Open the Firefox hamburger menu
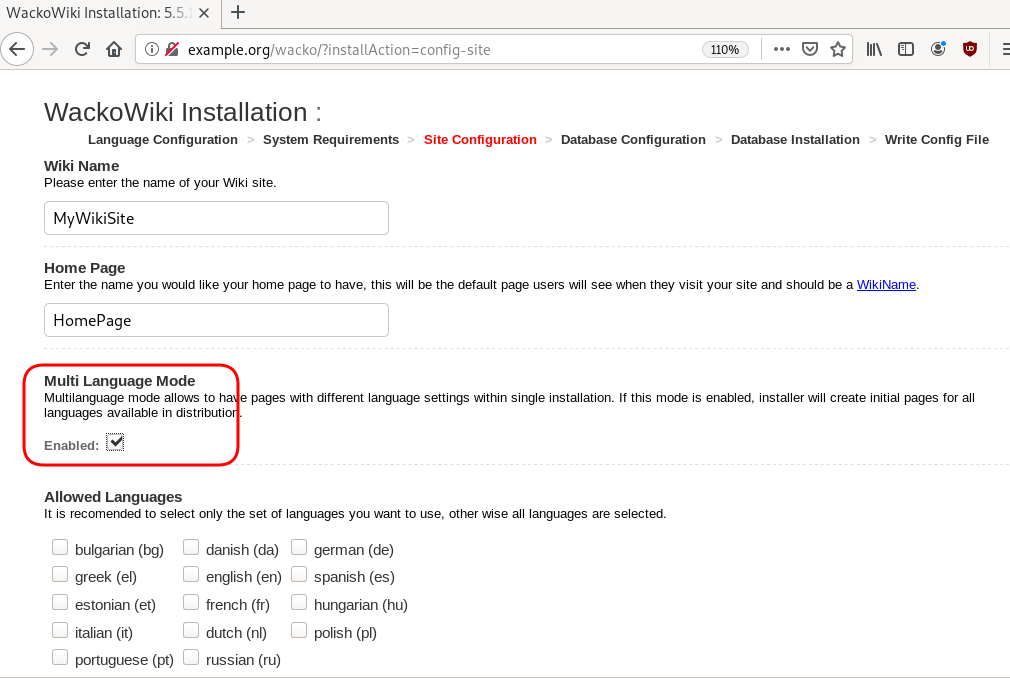This screenshot has width=1010, height=678. pyautogui.click(x=1003, y=49)
